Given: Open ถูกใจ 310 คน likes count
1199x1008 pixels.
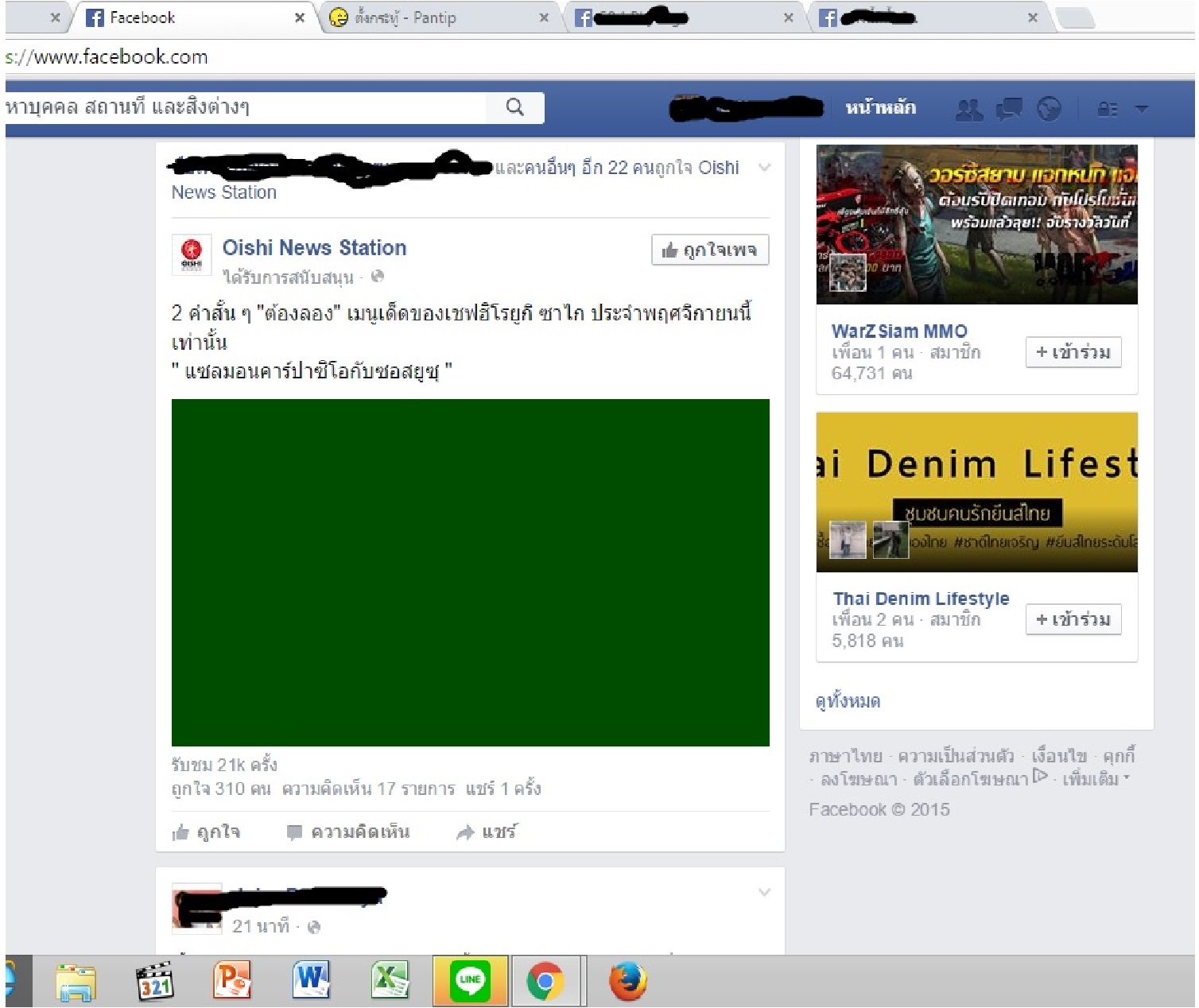Looking at the screenshot, I should tap(221, 789).
